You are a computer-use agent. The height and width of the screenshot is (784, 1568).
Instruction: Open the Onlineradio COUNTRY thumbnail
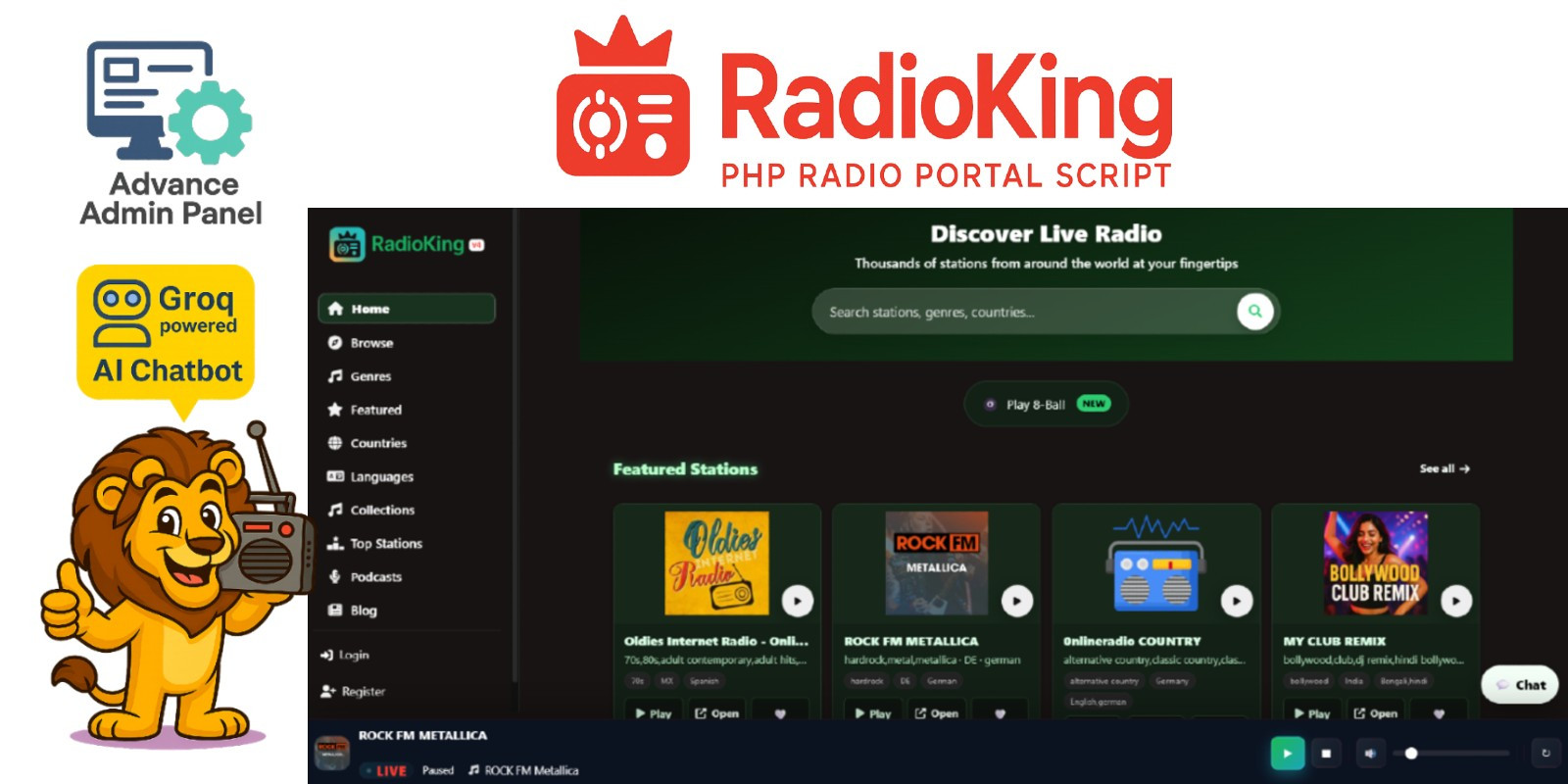pyautogui.click(x=1155, y=563)
